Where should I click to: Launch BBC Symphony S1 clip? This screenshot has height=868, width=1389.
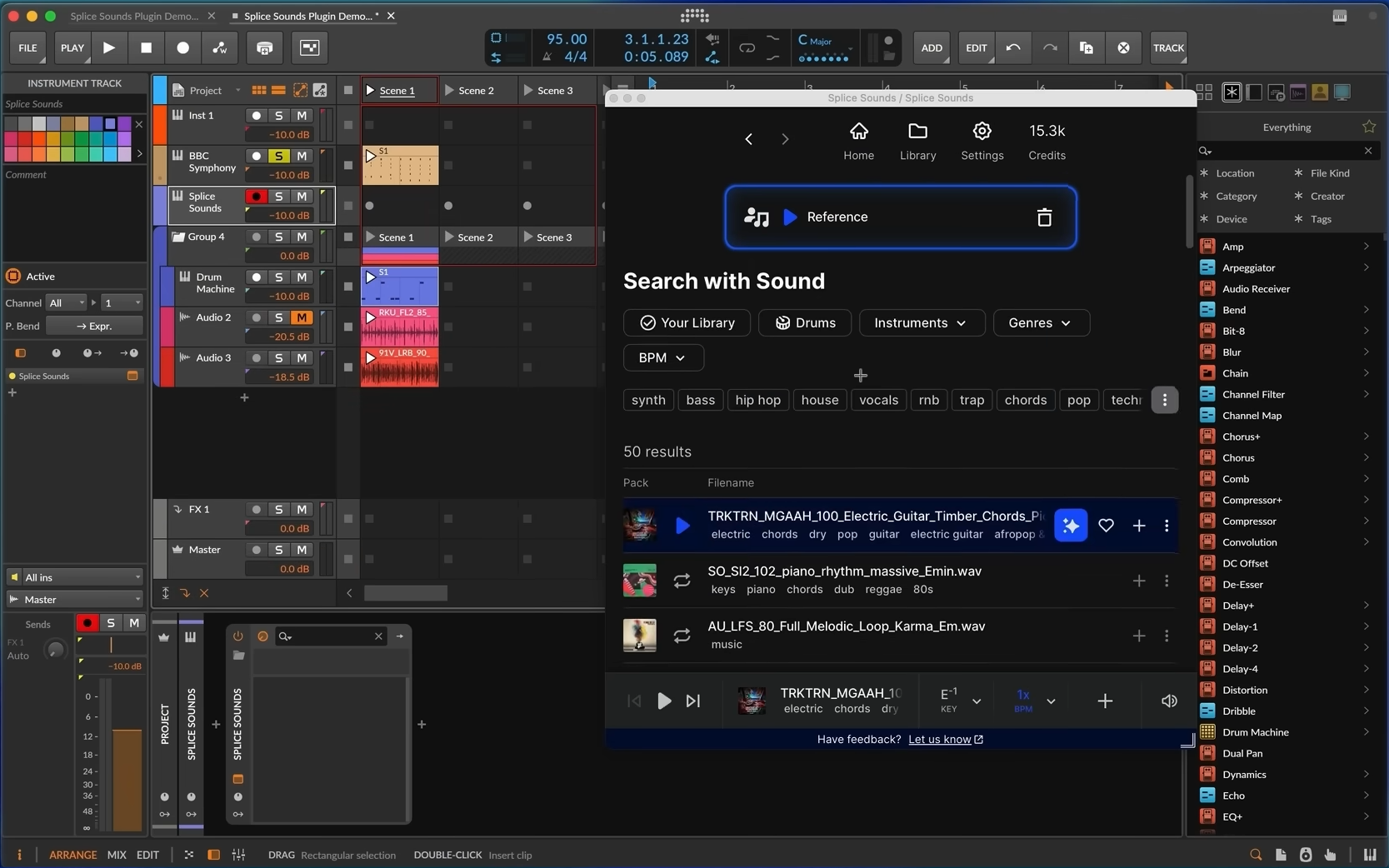(371, 156)
